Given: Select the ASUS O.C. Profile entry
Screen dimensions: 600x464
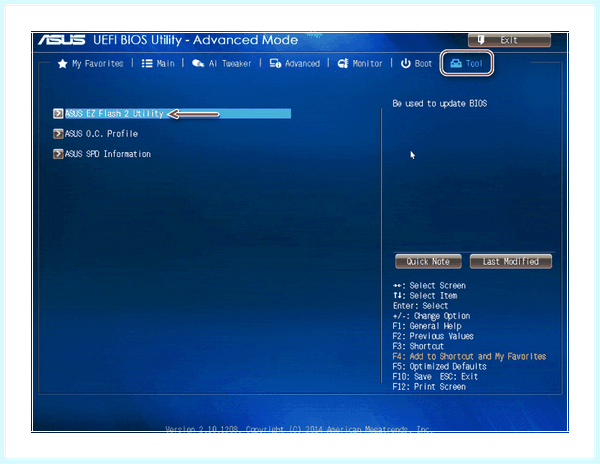Looking at the screenshot, I should point(101,134).
